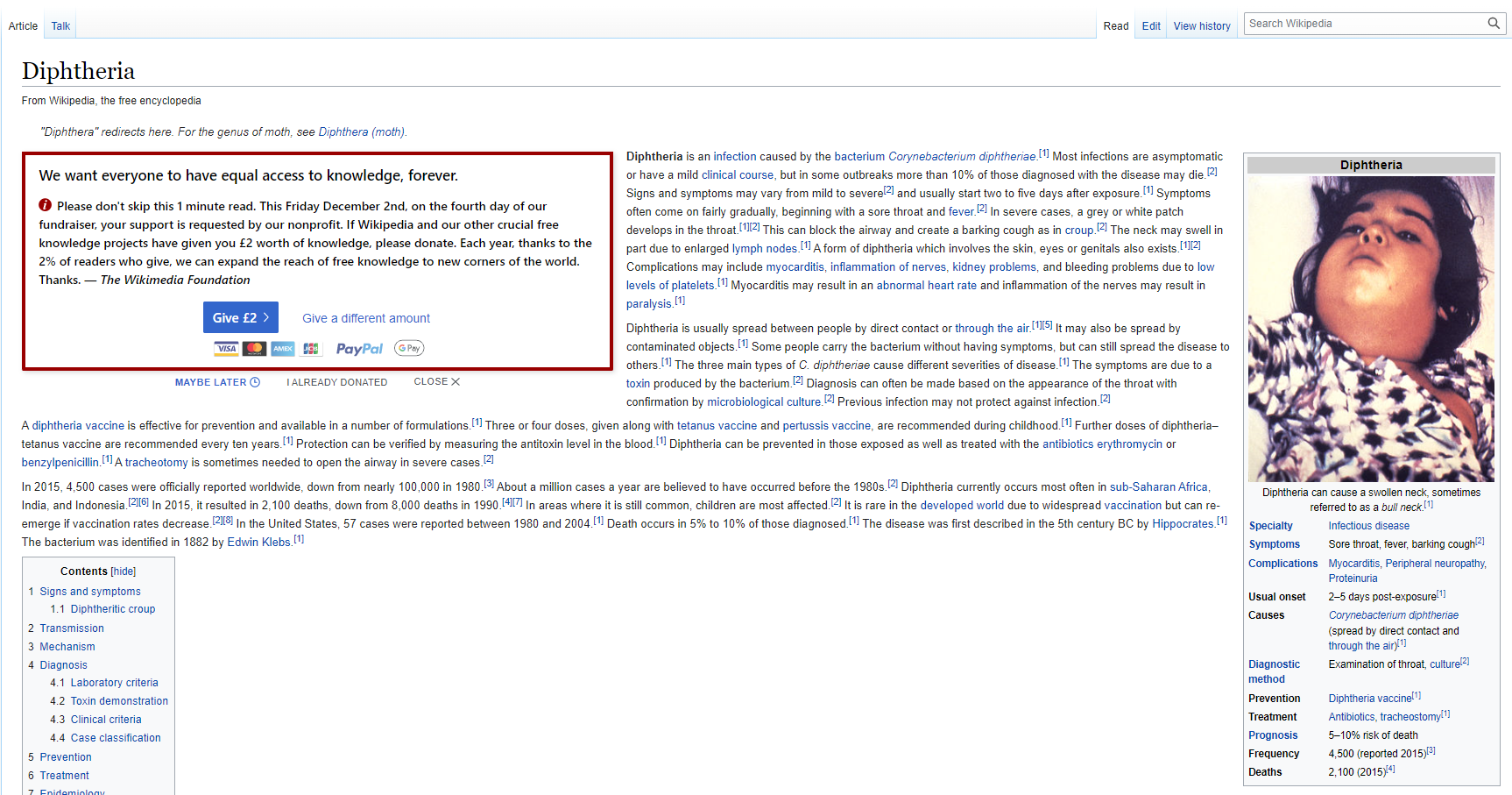
Task: Jump to Diagnosis section
Action: click(x=63, y=665)
